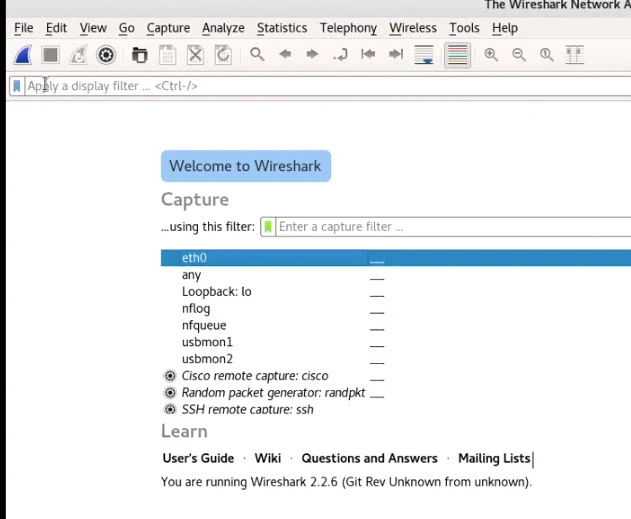Click the Welcome to Wireshark banner
The width and height of the screenshot is (631, 519).
[246, 166]
